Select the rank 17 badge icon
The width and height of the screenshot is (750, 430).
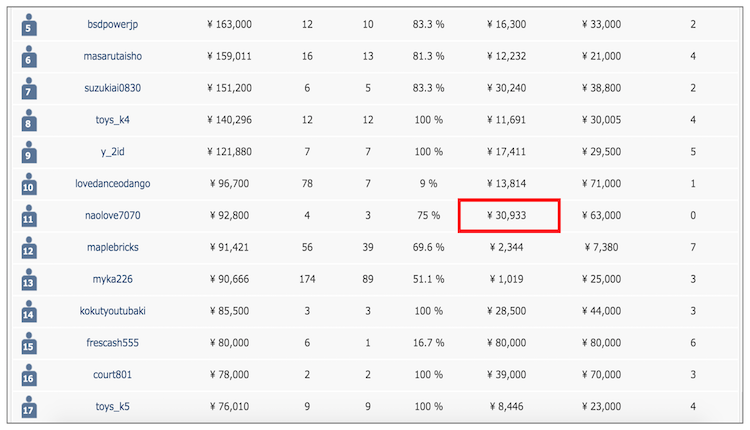pos(29,408)
